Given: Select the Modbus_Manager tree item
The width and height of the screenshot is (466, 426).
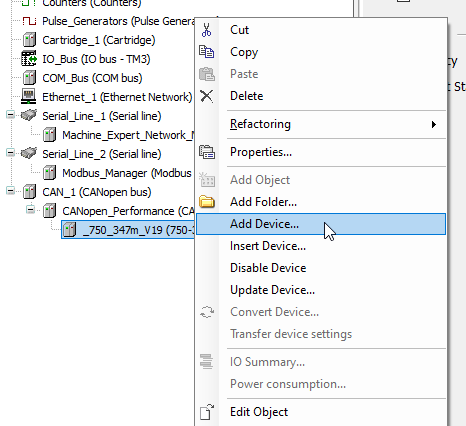Looking at the screenshot, I should [x=127, y=173].
